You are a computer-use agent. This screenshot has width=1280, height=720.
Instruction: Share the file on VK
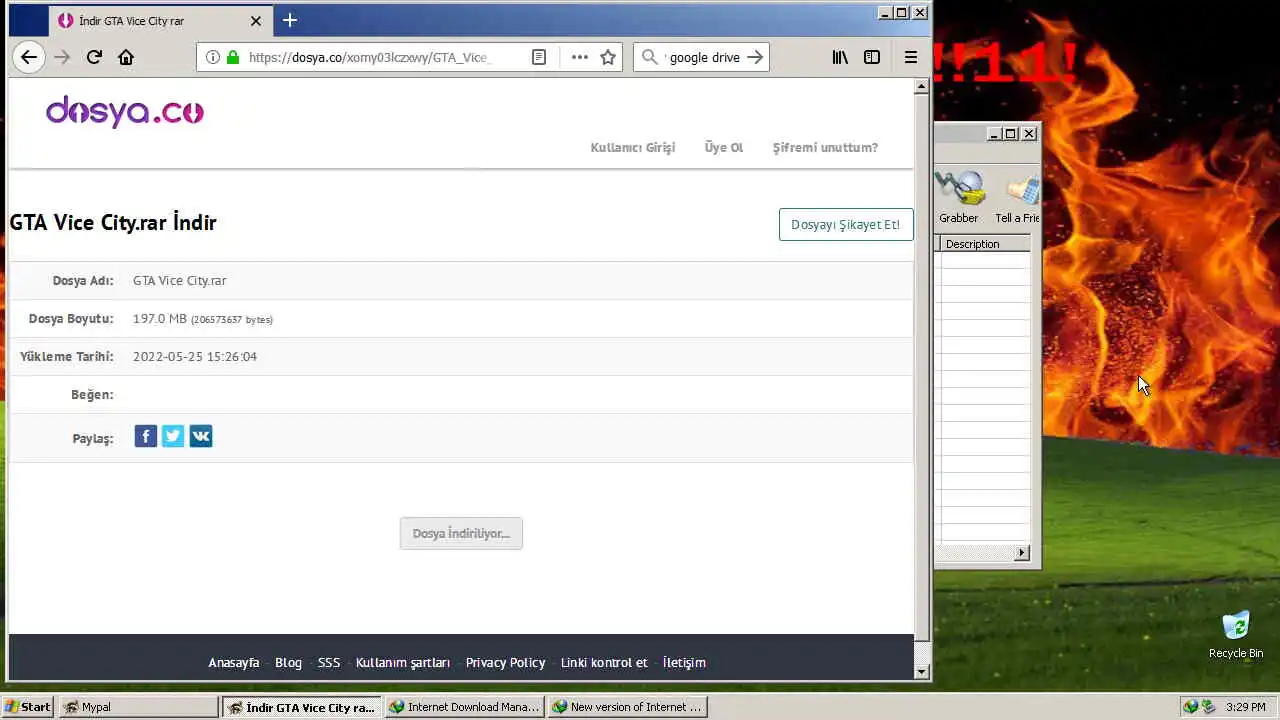click(201, 436)
